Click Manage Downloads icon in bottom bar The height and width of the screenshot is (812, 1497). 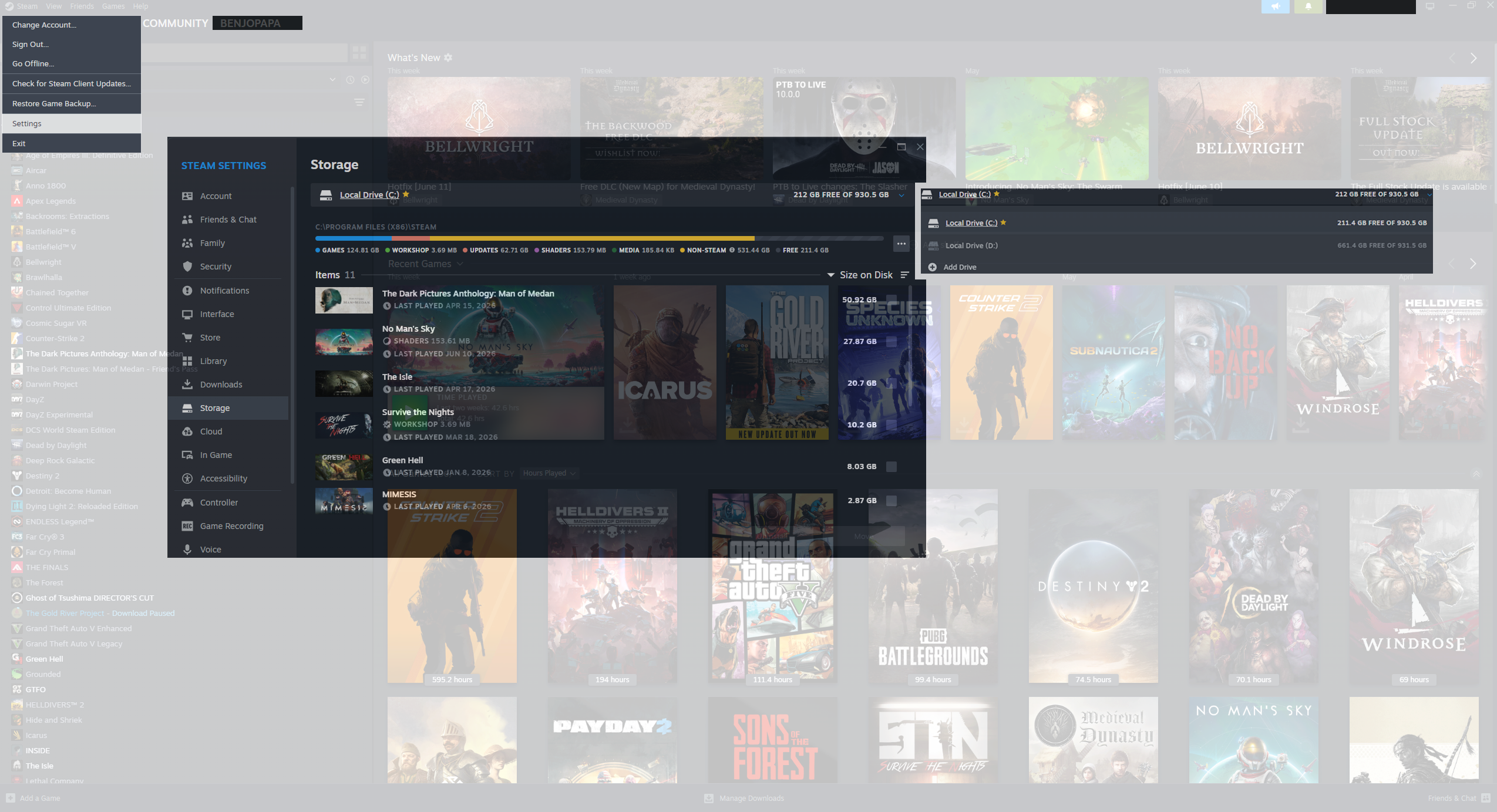coord(709,798)
